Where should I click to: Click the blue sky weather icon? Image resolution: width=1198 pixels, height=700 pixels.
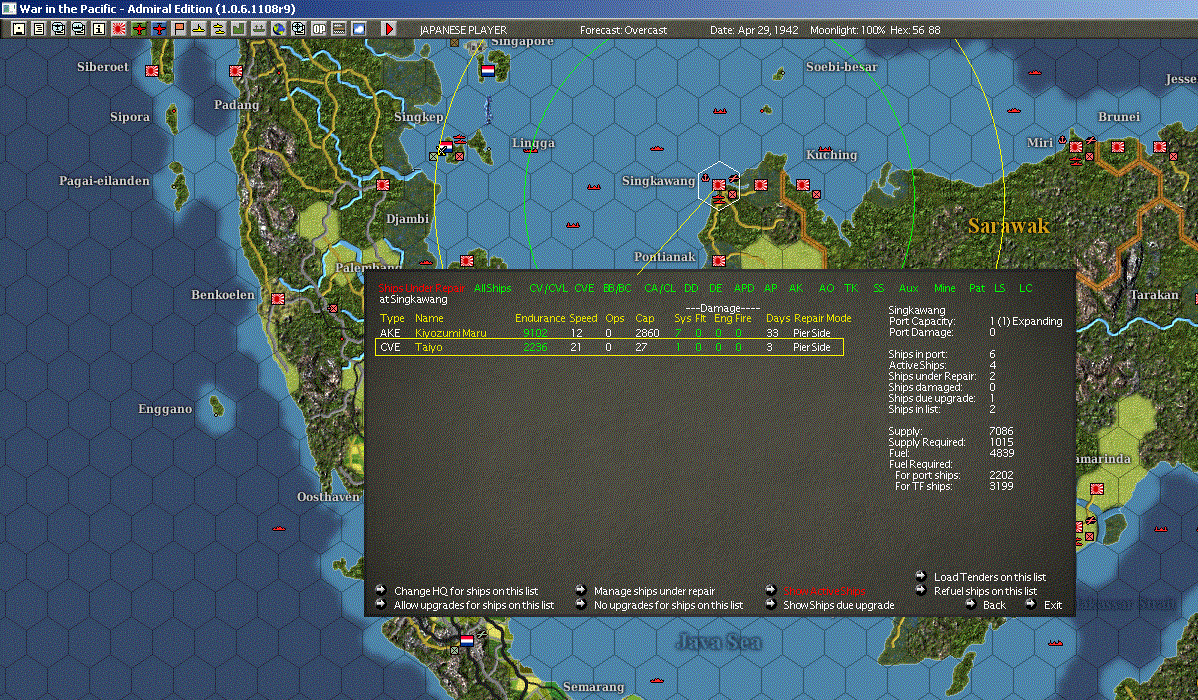358,29
